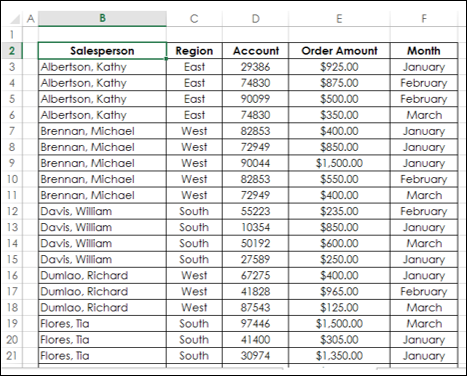Screen dimensions: 467x376
Task: Click the Order Amount header cell
Action: [x=339, y=51]
